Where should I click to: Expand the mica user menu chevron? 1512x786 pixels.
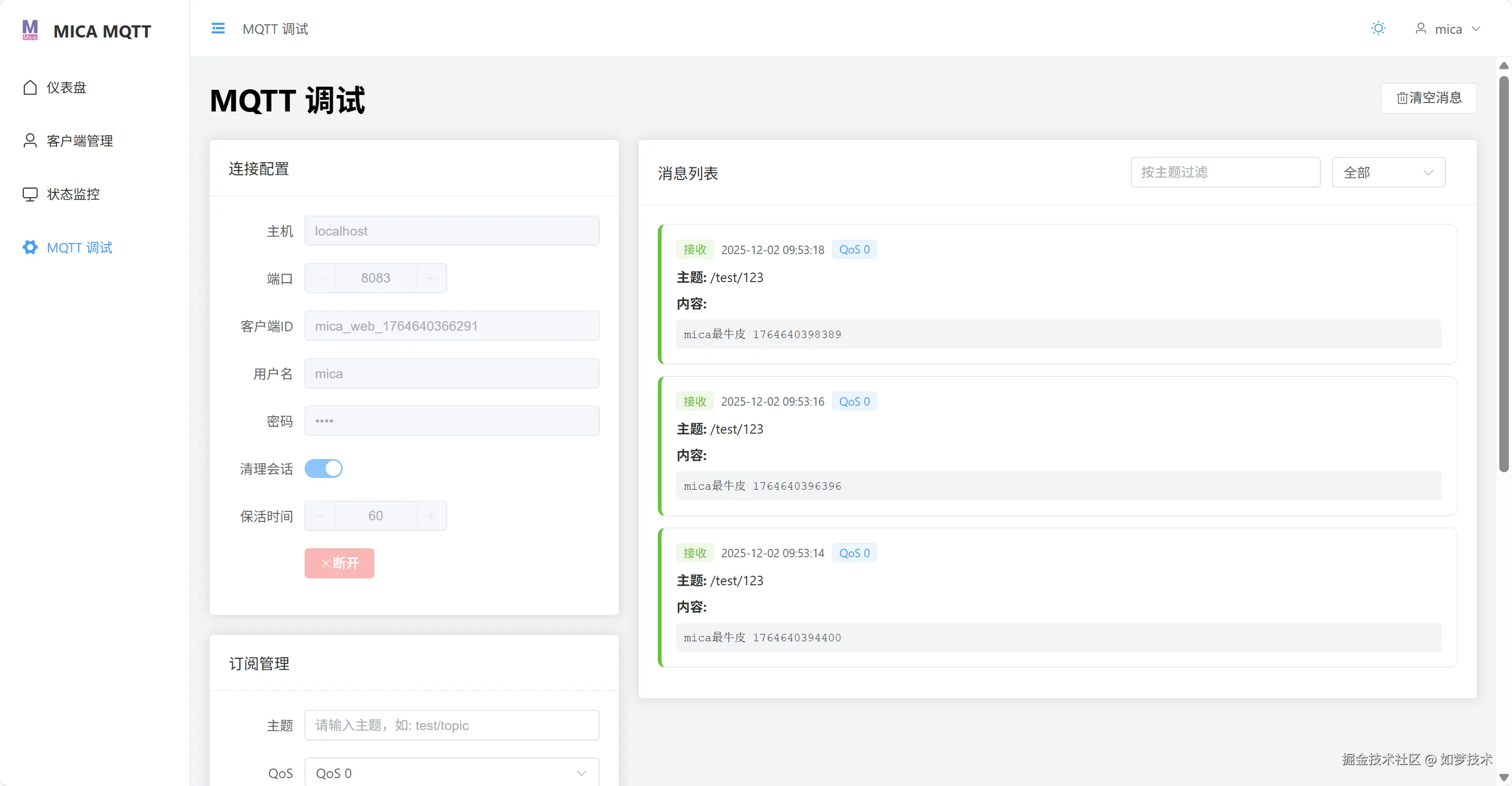[x=1476, y=29]
